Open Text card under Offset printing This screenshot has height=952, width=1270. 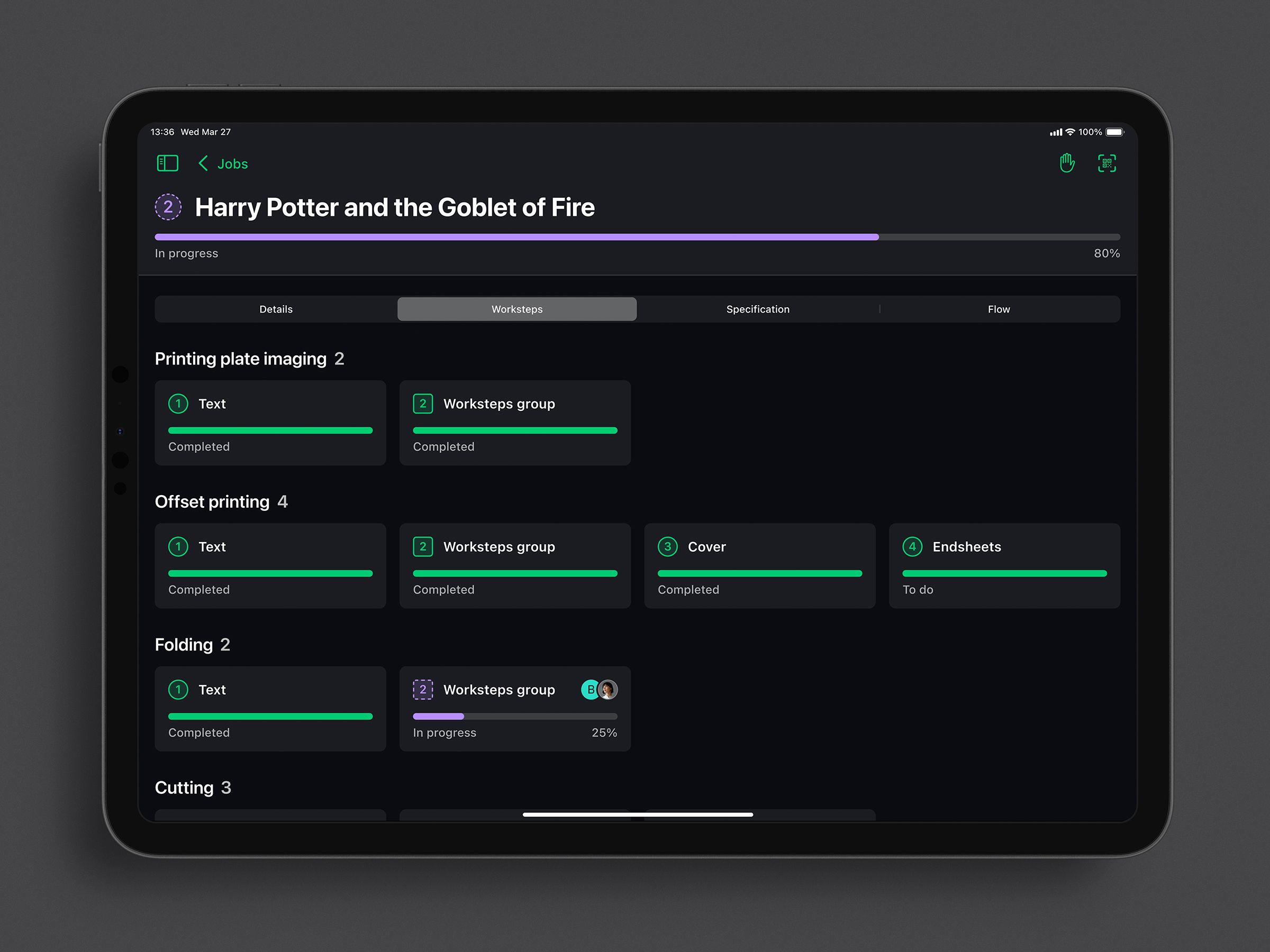pos(270,566)
